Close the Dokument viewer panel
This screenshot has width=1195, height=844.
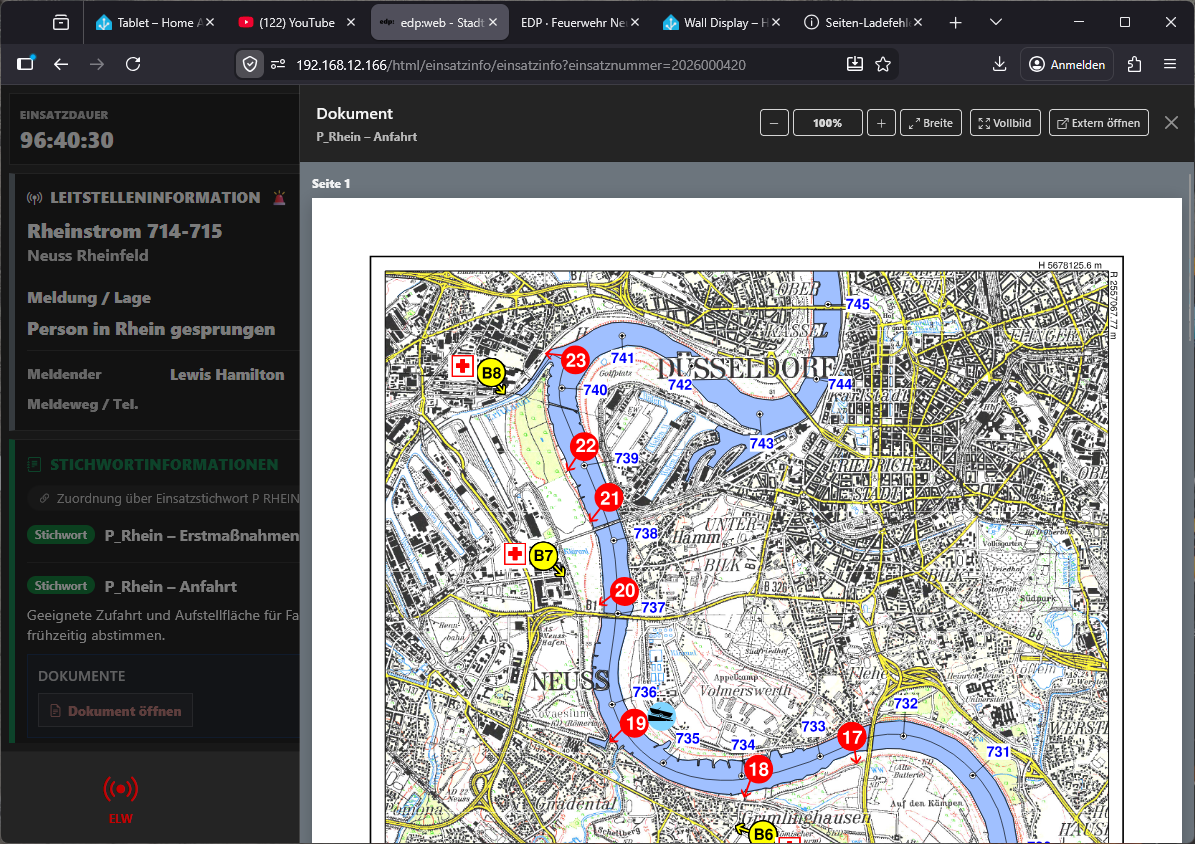click(1172, 122)
